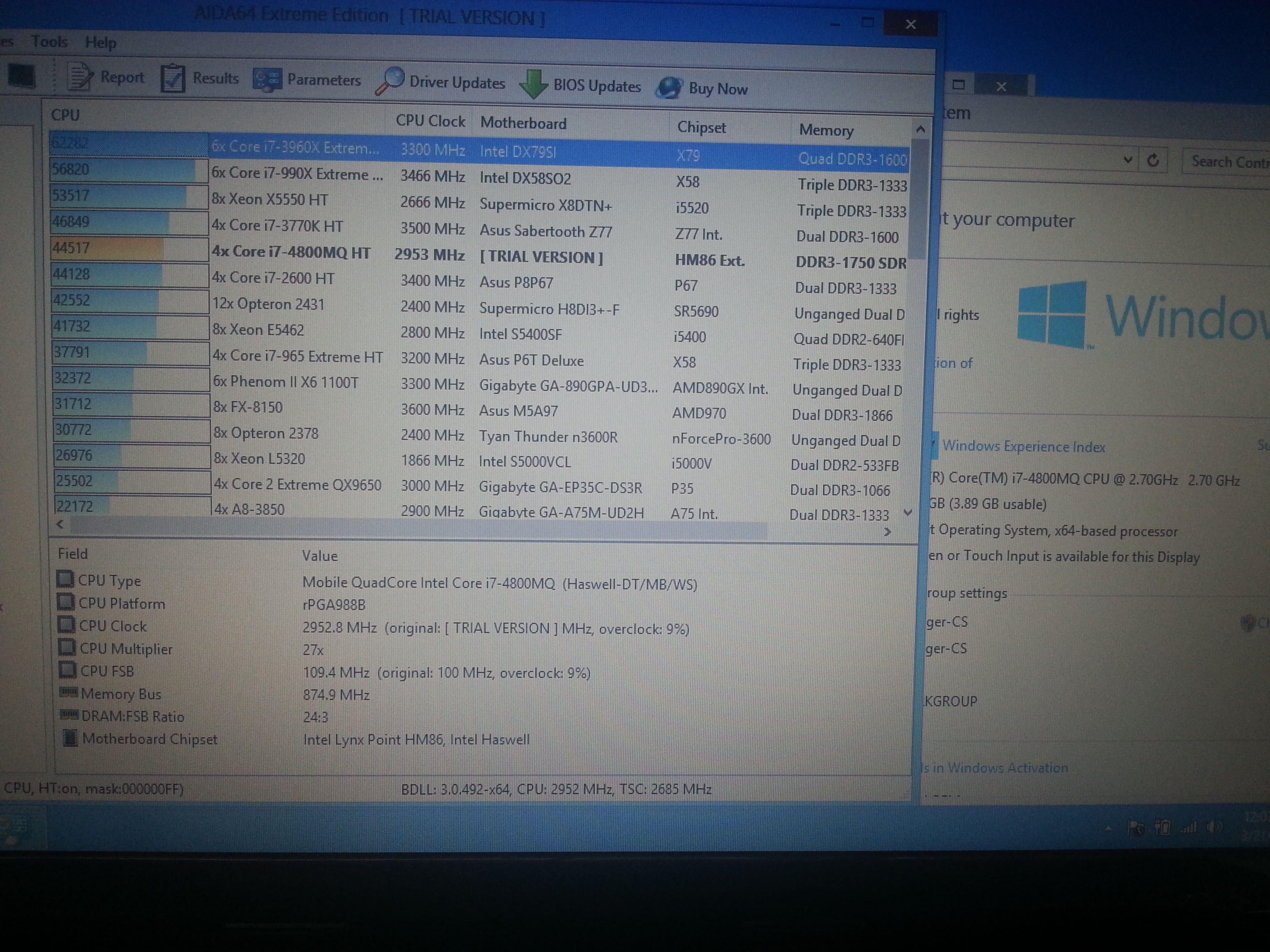Click the Motherboard Chipset field icon
The height and width of the screenshot is (952, 1270).
tap(70, 737)
